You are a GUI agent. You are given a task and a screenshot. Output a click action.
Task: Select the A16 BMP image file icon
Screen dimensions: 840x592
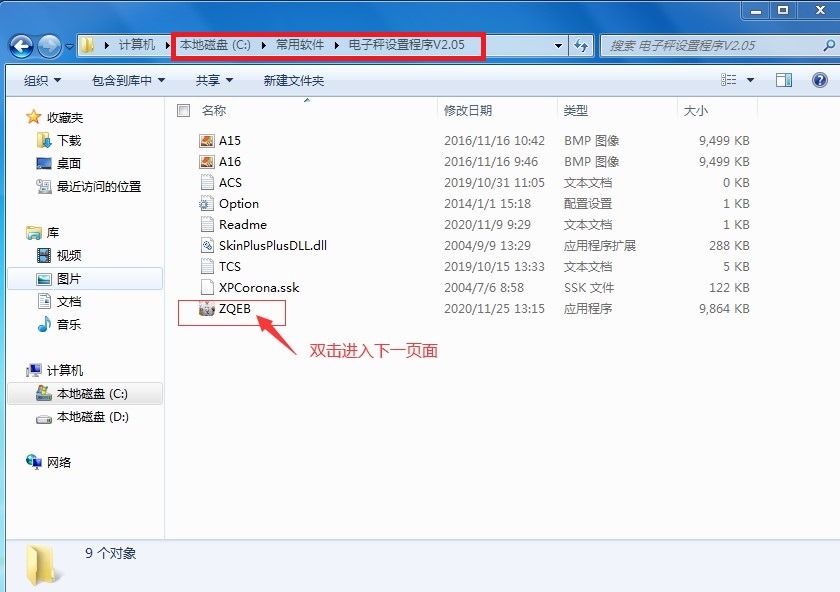[x=207, y=162]
